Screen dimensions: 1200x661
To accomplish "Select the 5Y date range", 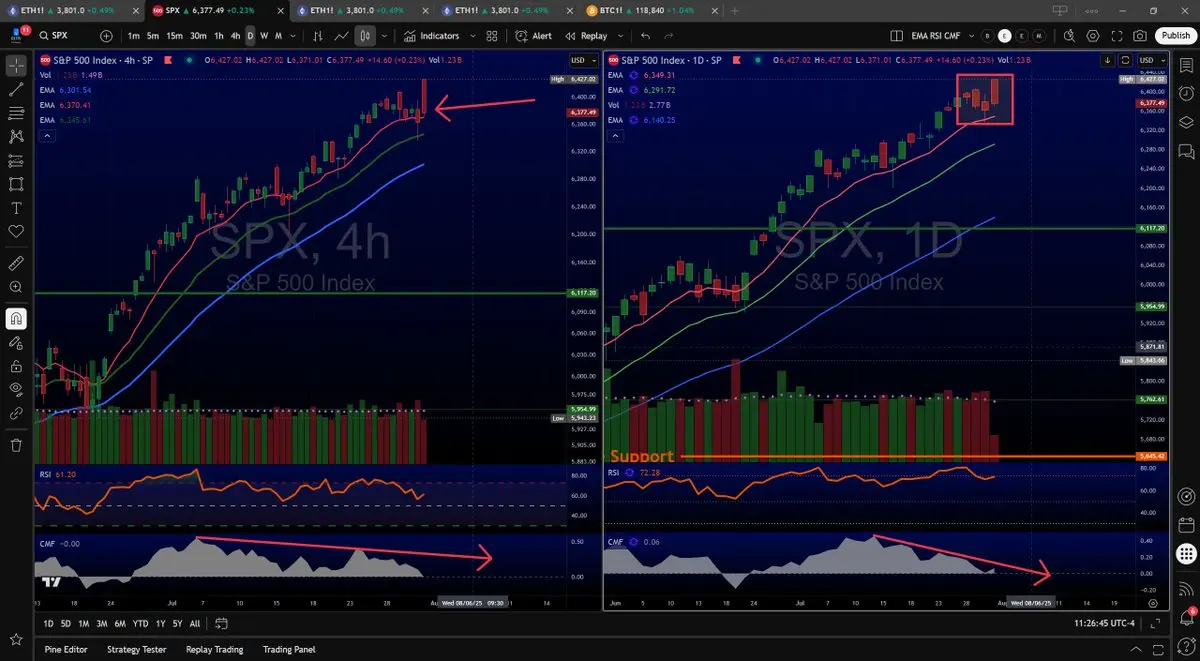I will (177, 624).
